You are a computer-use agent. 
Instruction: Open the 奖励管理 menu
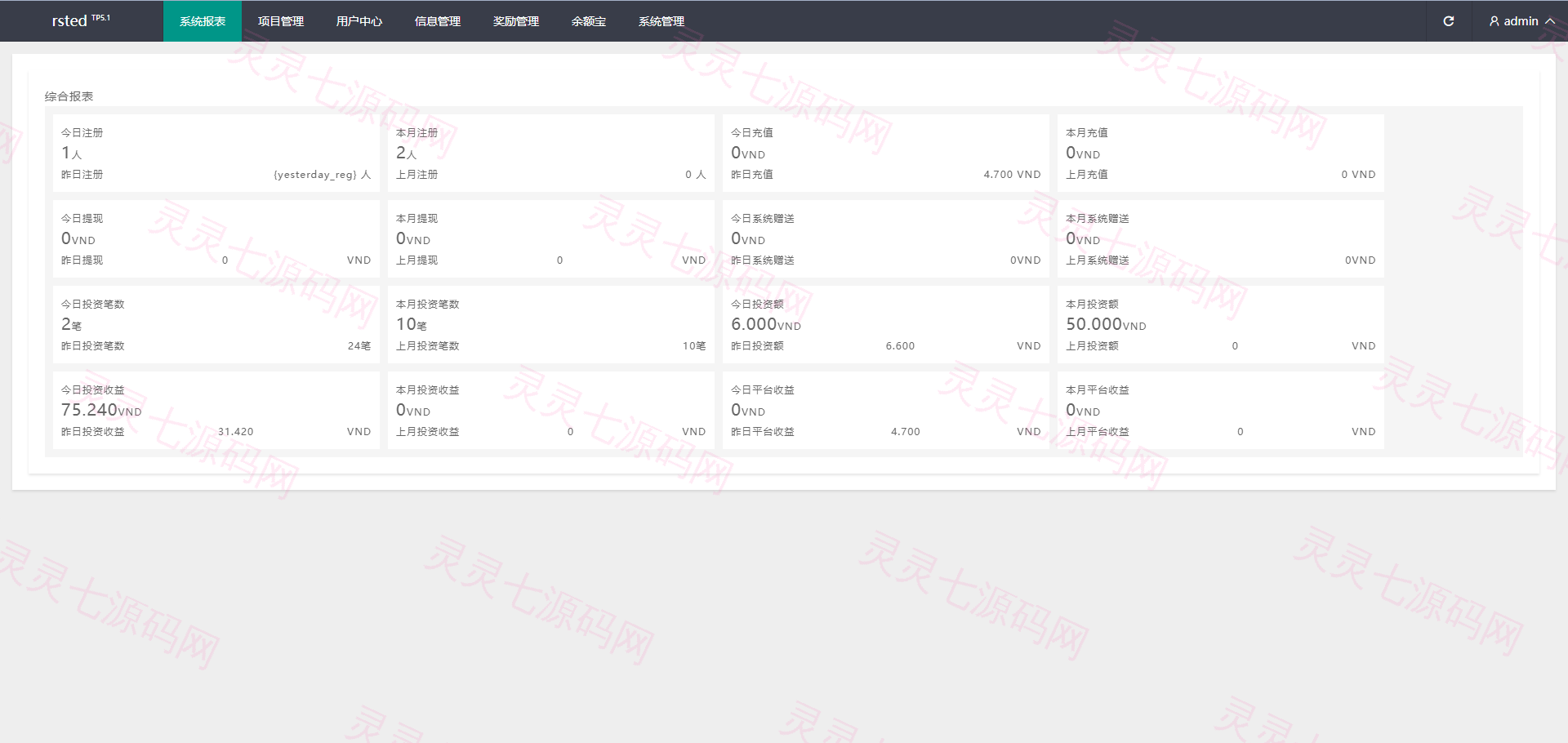(516, 21)
